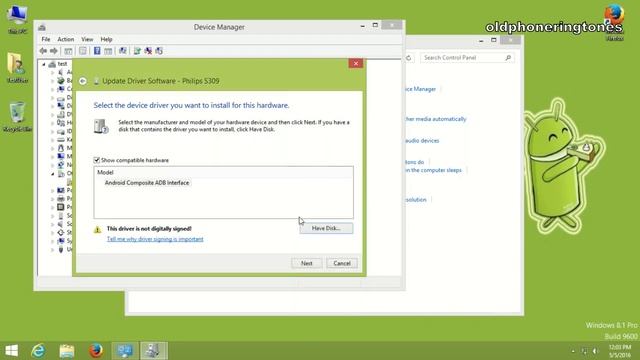Open the Help menu
This screenshot has width=640, height=360.
(106, 39)
